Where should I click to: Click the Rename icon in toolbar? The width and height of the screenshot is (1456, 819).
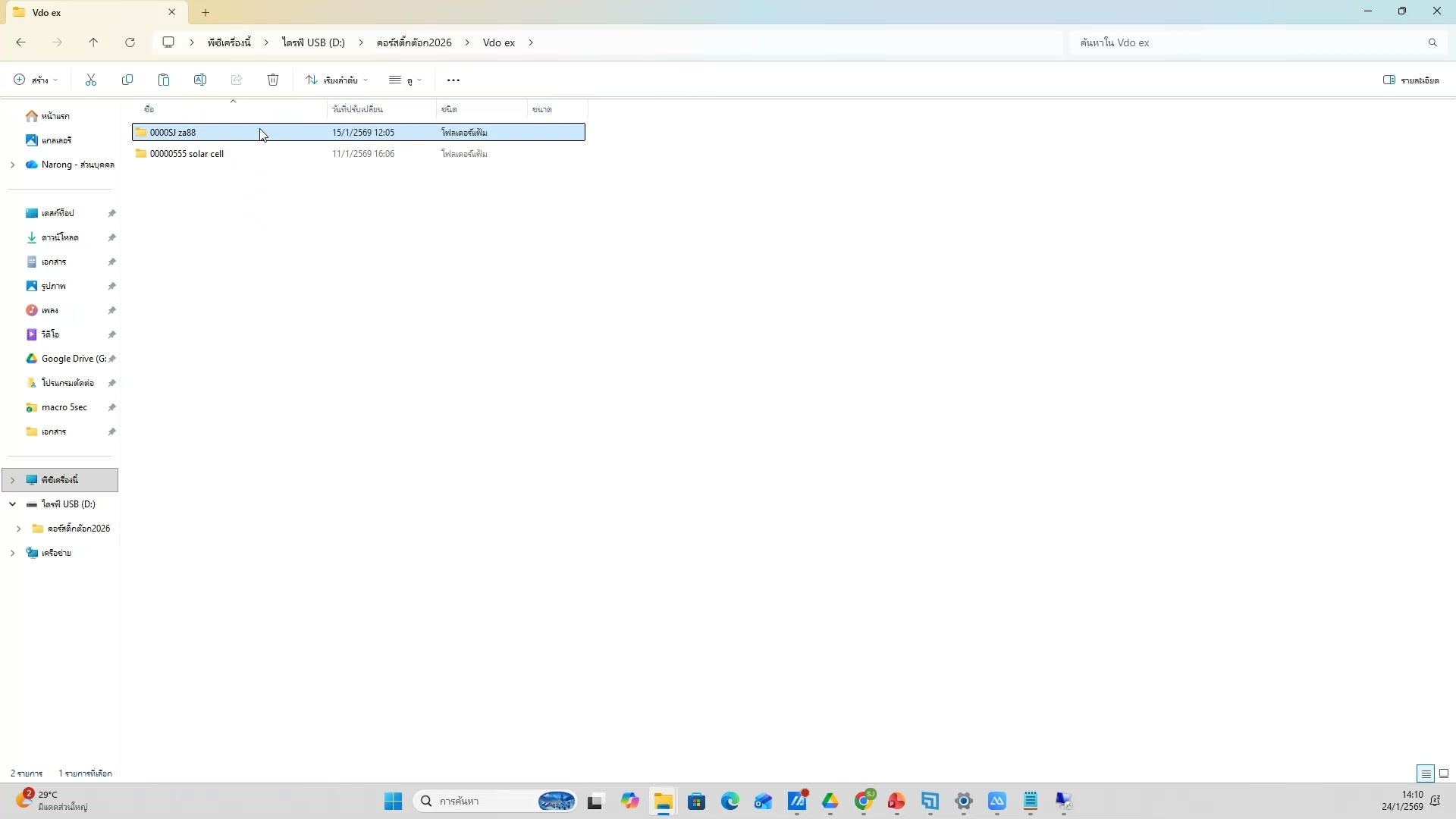tap(200, 80)
